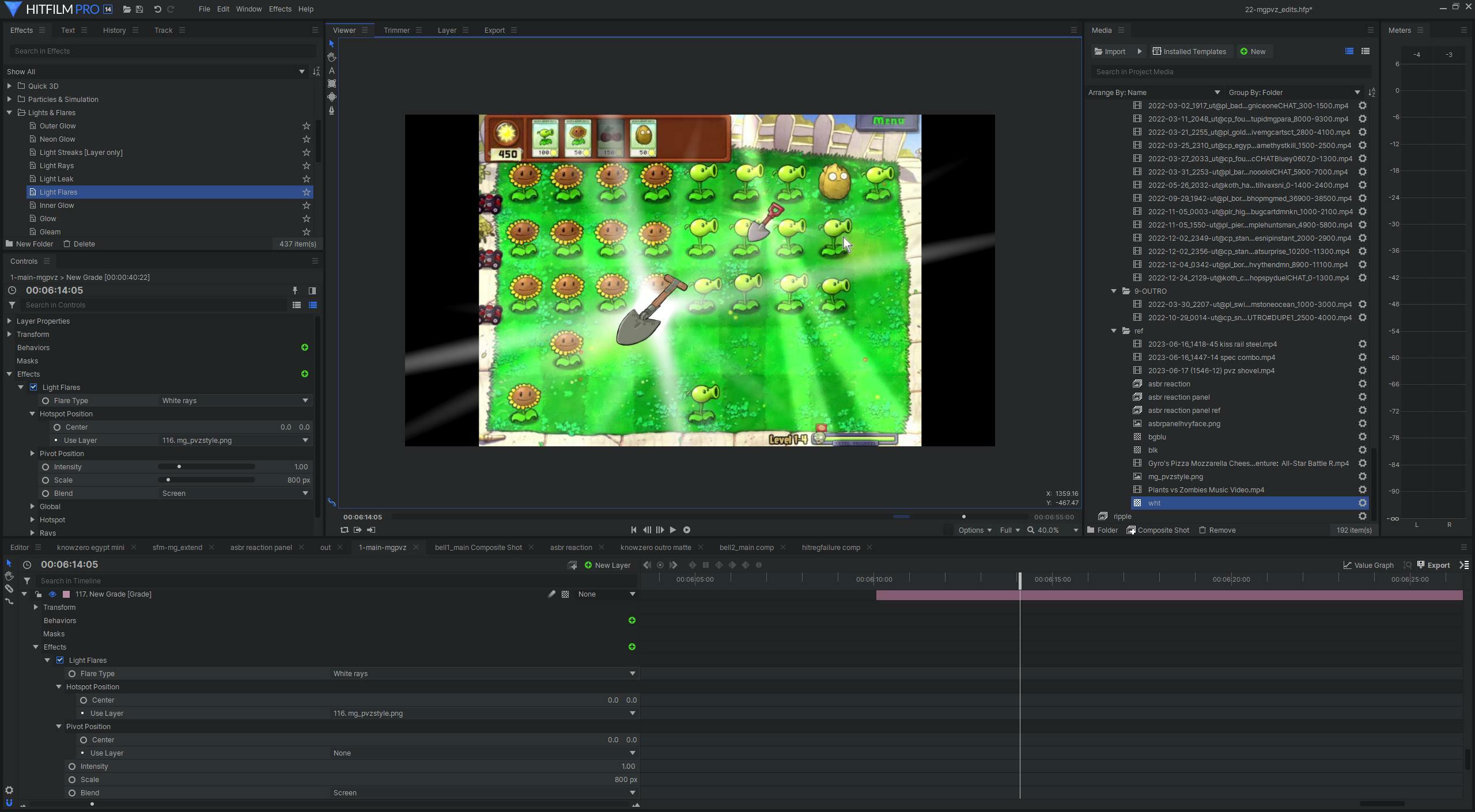Add a new effect in Controls panel
The height and width of the screenshot is (812, 1475).
305,374
